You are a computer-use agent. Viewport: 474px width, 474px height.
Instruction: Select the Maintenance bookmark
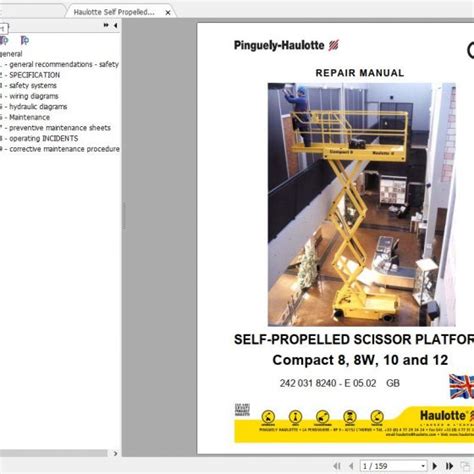click(29, 117)
